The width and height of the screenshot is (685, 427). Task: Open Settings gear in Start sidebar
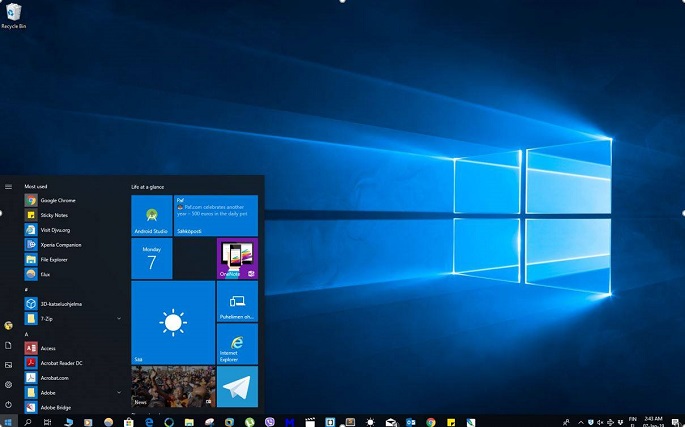tap(8, 384)
